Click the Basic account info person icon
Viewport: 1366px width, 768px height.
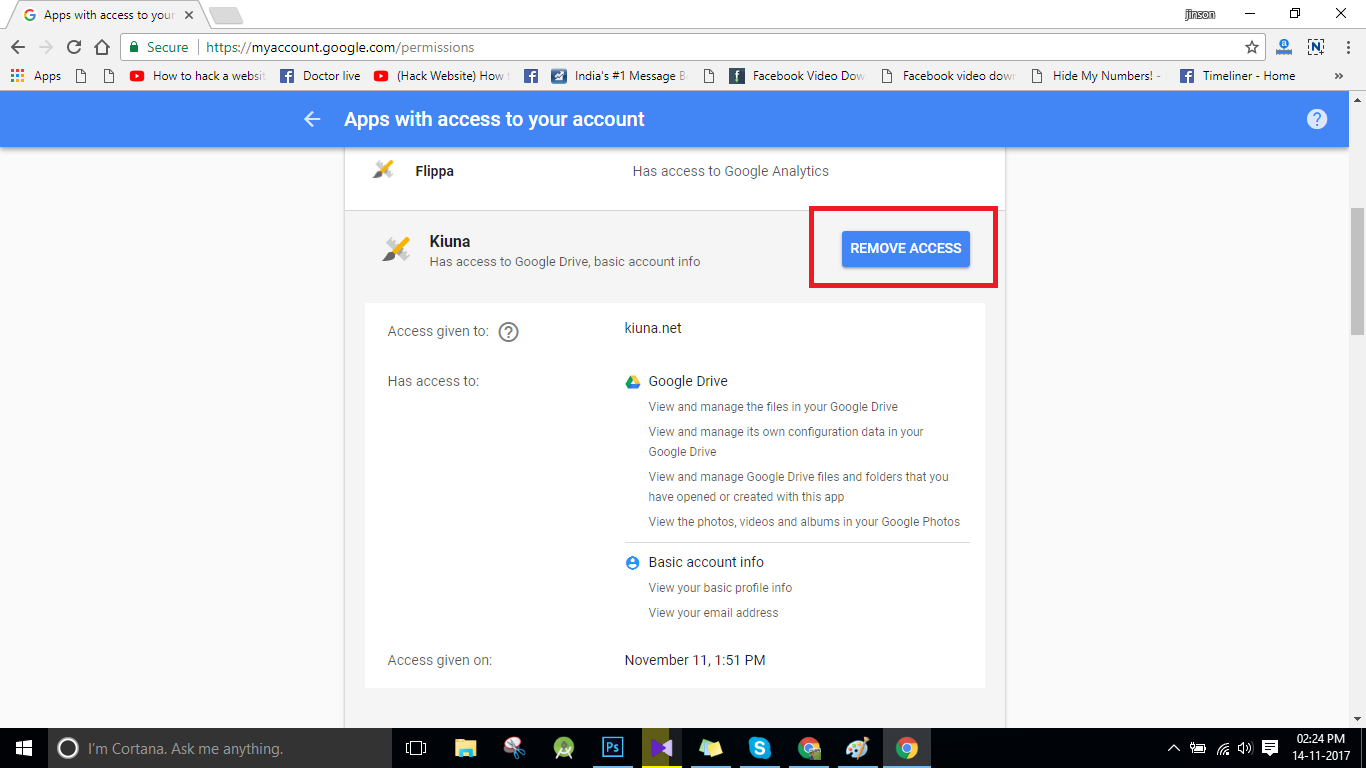pos(632,563)
